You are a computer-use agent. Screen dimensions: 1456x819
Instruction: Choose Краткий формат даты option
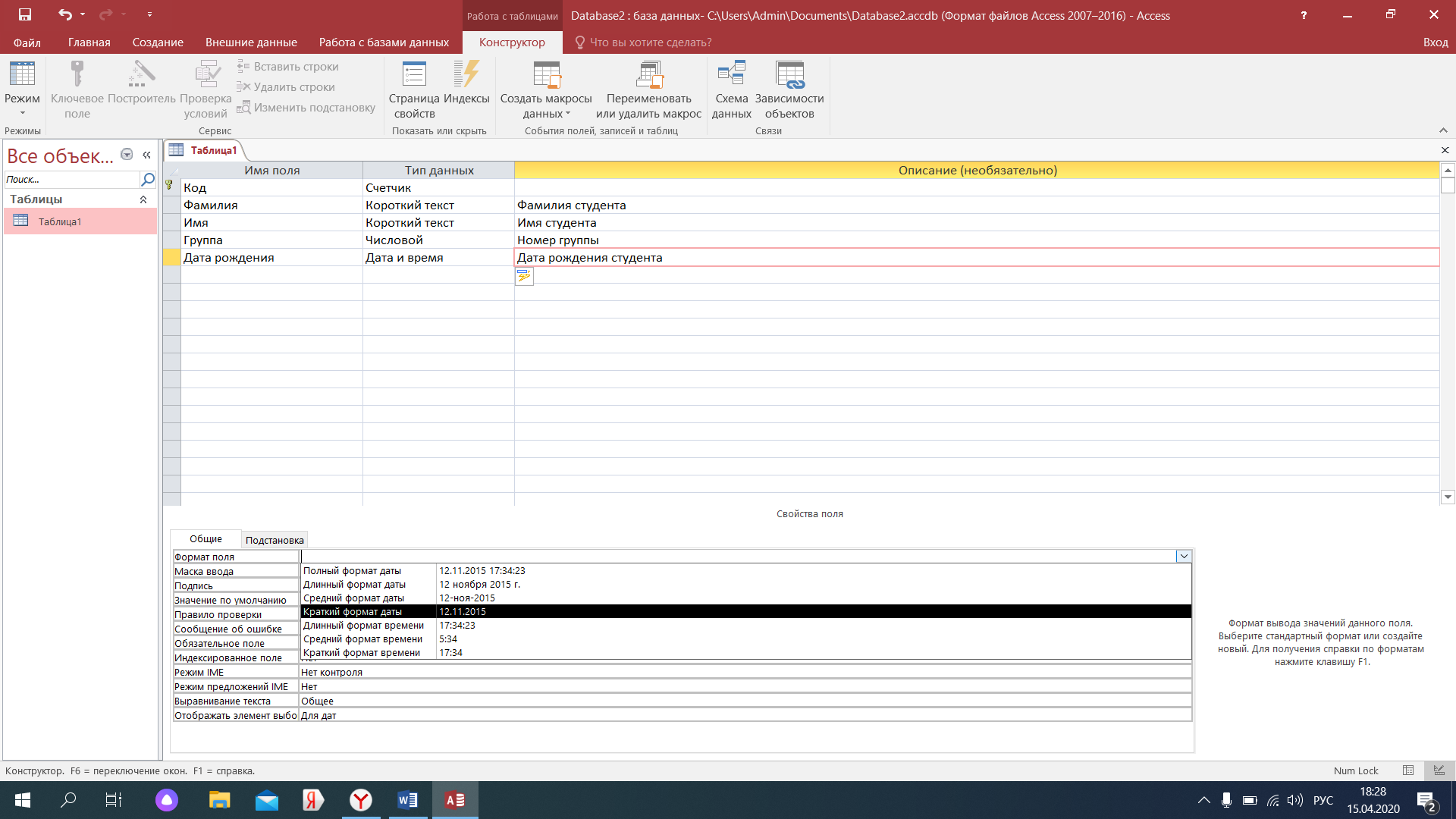point(746,612)
